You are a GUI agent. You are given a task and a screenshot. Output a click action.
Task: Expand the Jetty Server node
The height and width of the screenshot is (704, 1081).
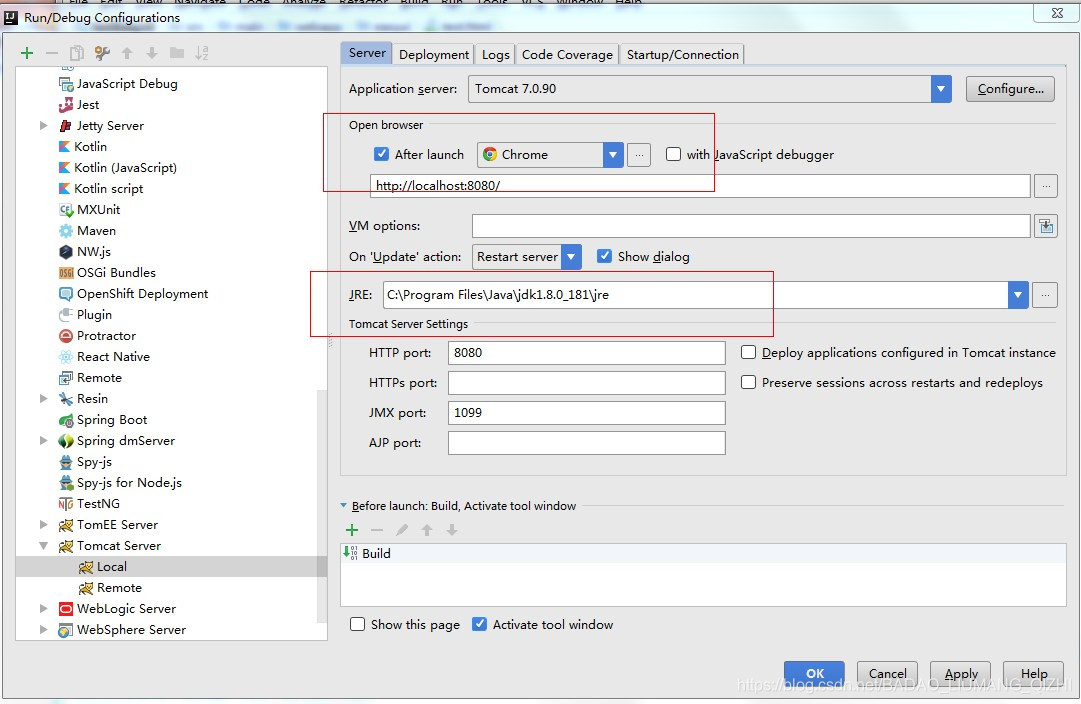click(x=43, y=125)
